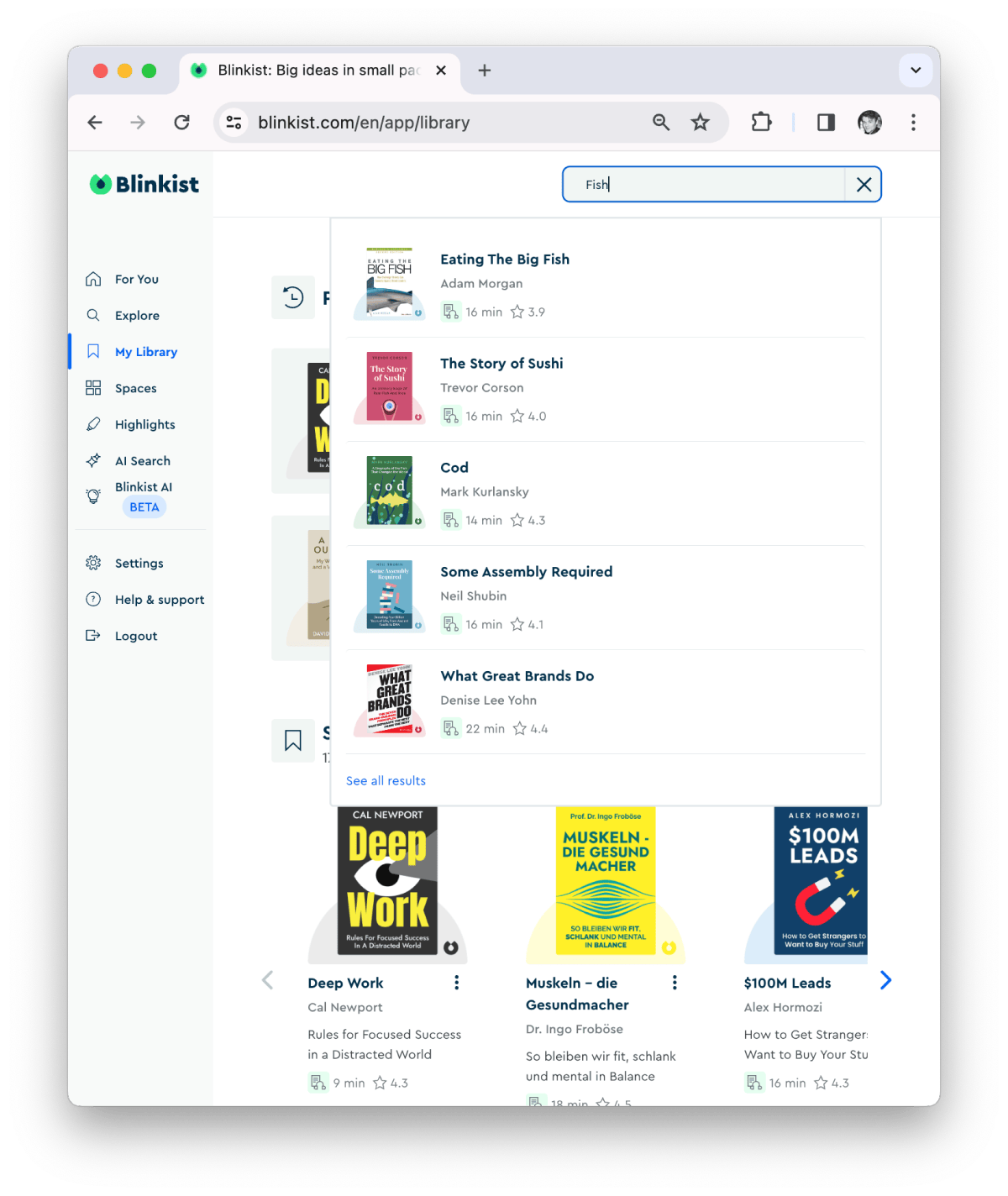
Task: Expand the tab search dropdown
Action: 916,71
